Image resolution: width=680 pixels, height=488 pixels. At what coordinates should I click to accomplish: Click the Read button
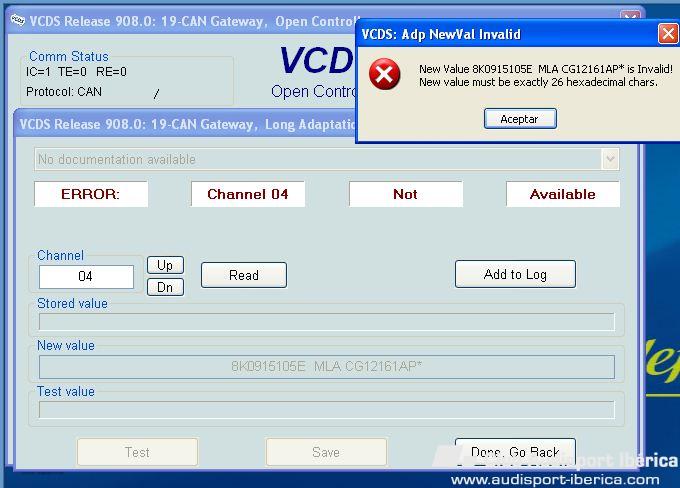[x=244, y=275]
